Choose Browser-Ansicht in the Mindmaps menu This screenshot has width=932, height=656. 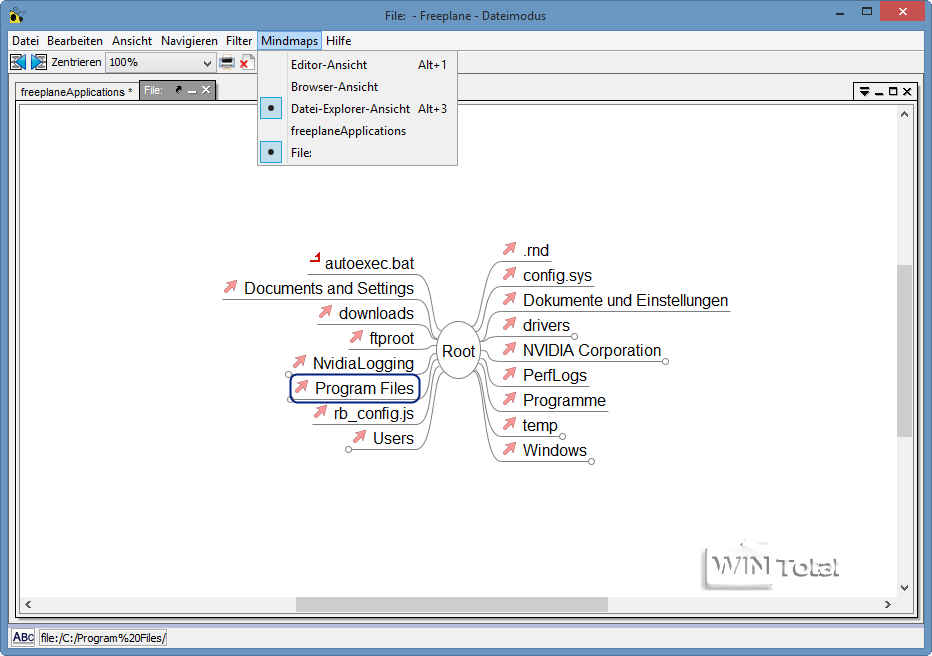coord(358,87)
